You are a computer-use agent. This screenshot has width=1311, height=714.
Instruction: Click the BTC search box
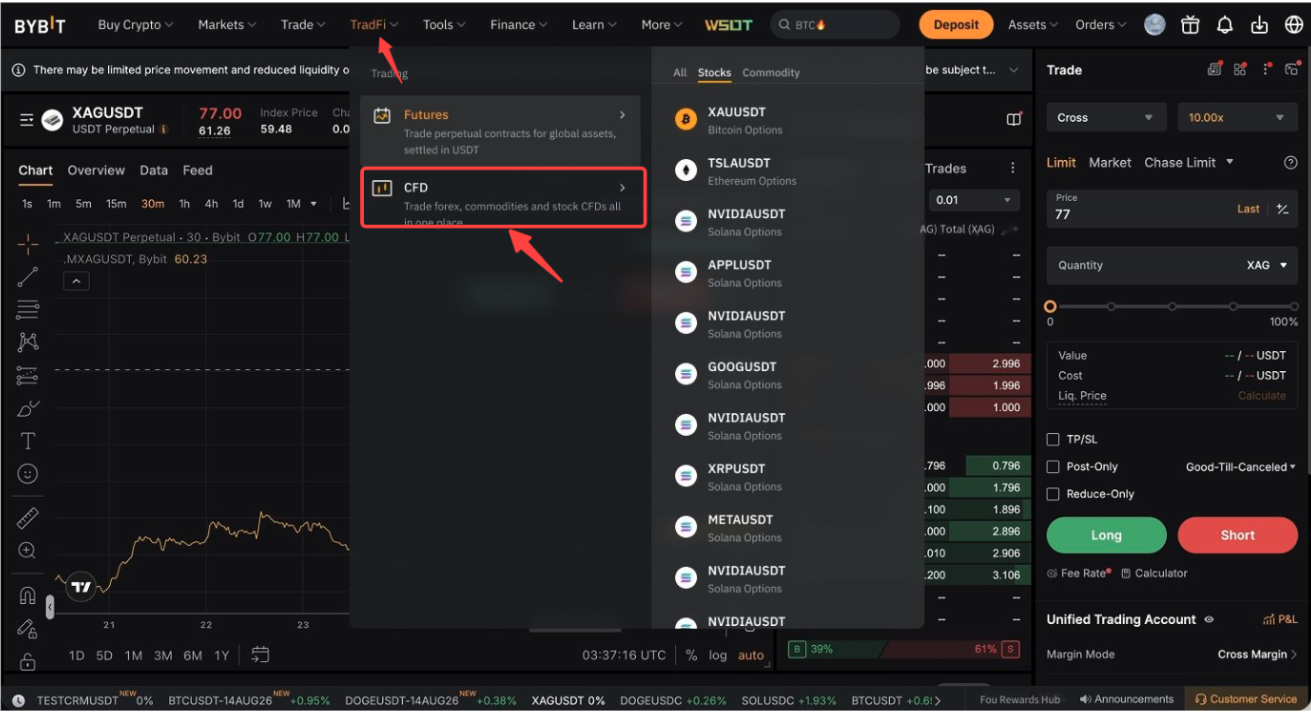(x=834, y=25)
